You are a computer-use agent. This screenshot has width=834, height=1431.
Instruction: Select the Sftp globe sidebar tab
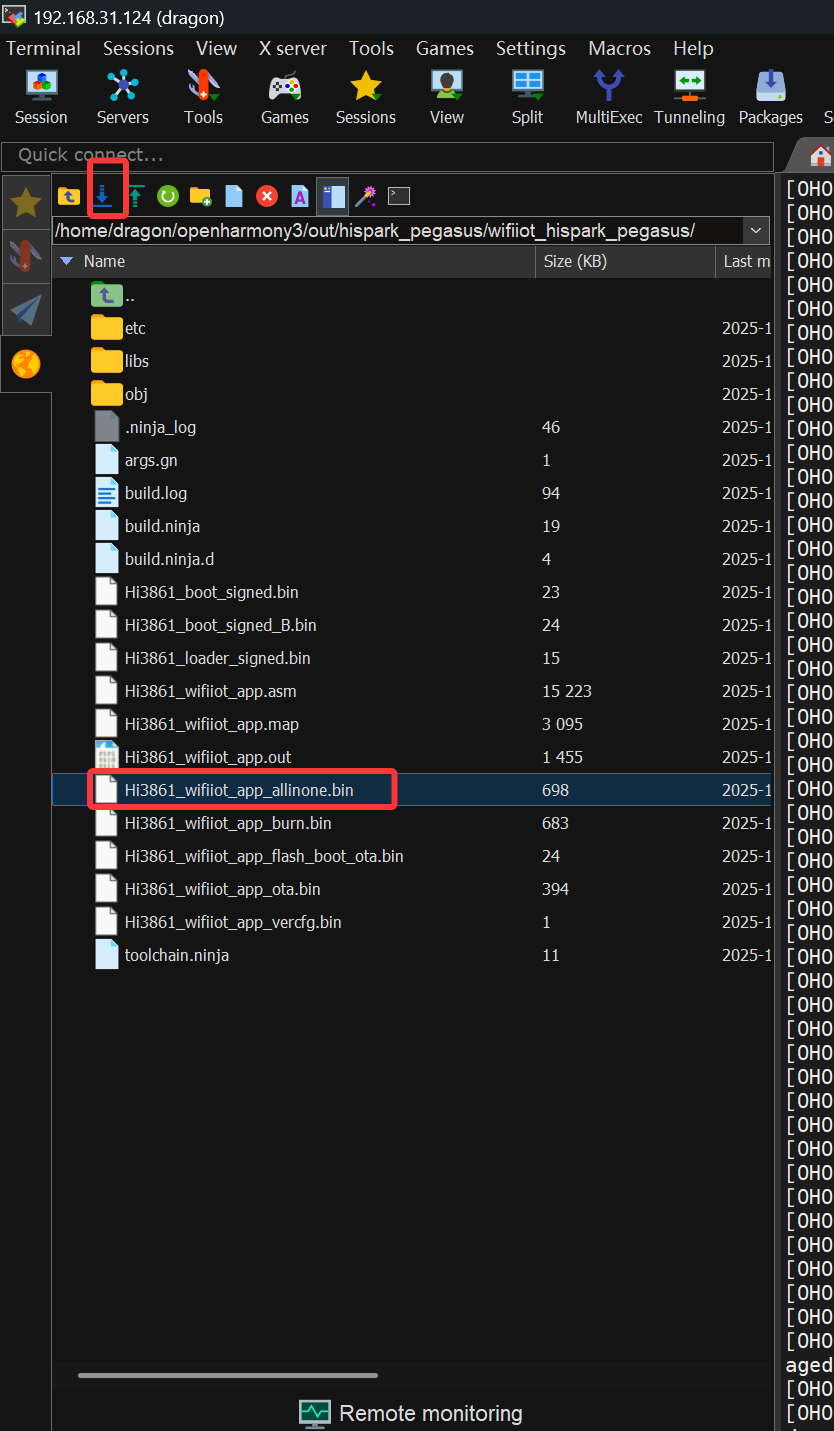26,365
